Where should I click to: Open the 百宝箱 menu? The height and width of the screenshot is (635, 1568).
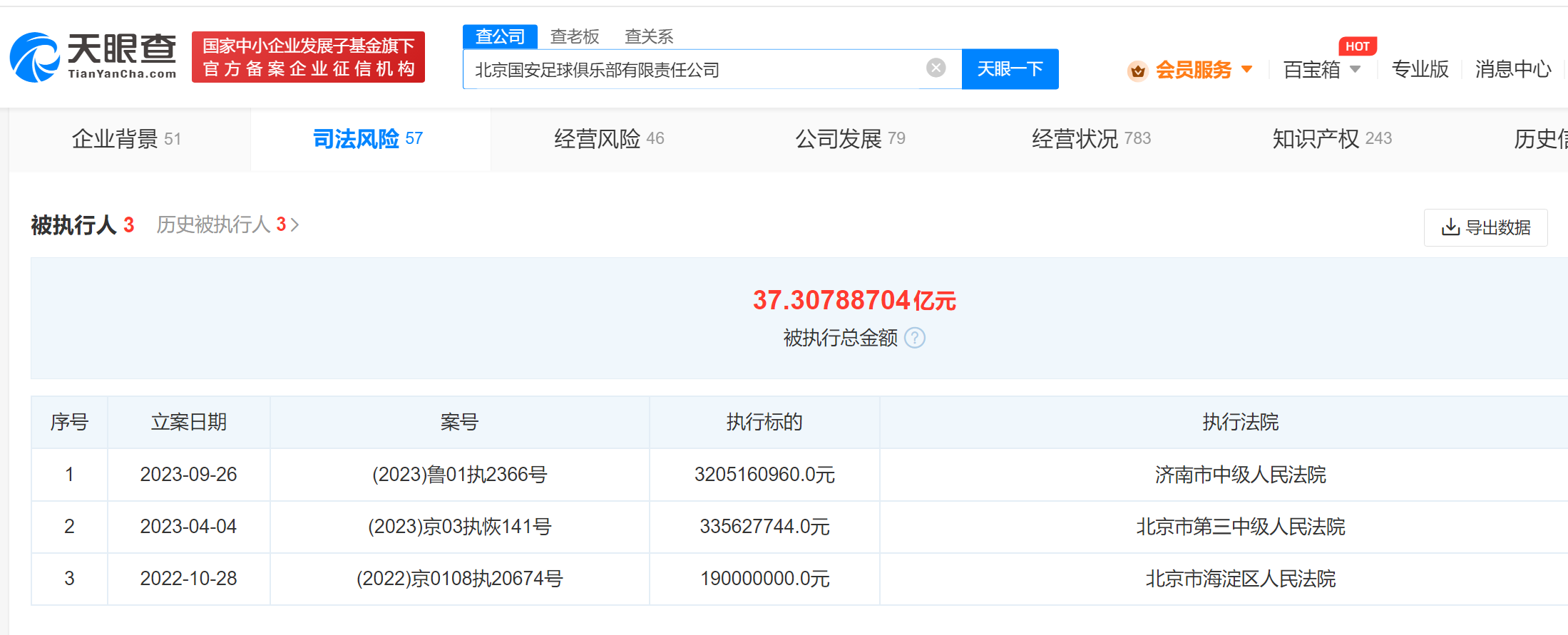[x=1311, y=70]
